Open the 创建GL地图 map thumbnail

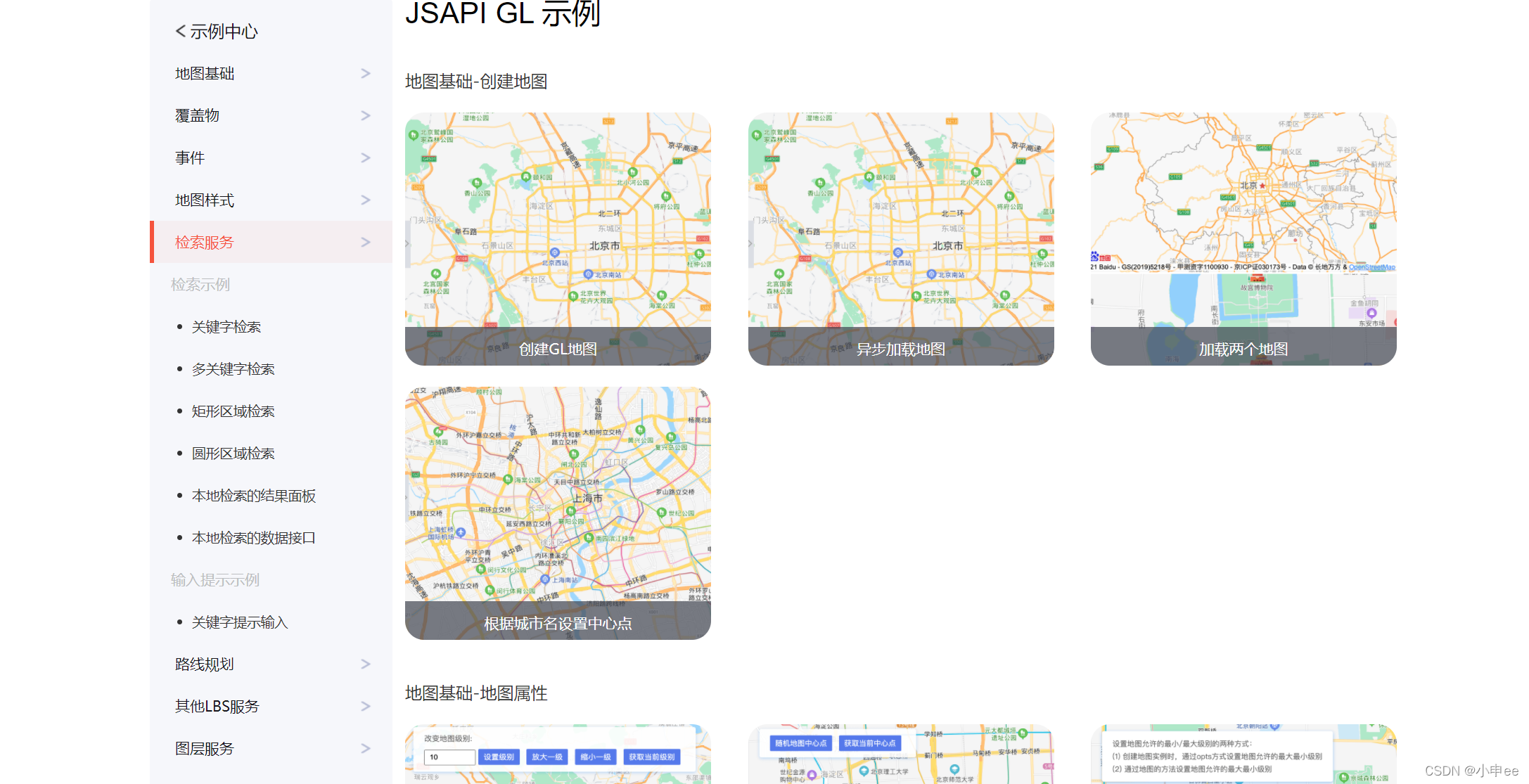pyautogui.click(x=558, y=239)
